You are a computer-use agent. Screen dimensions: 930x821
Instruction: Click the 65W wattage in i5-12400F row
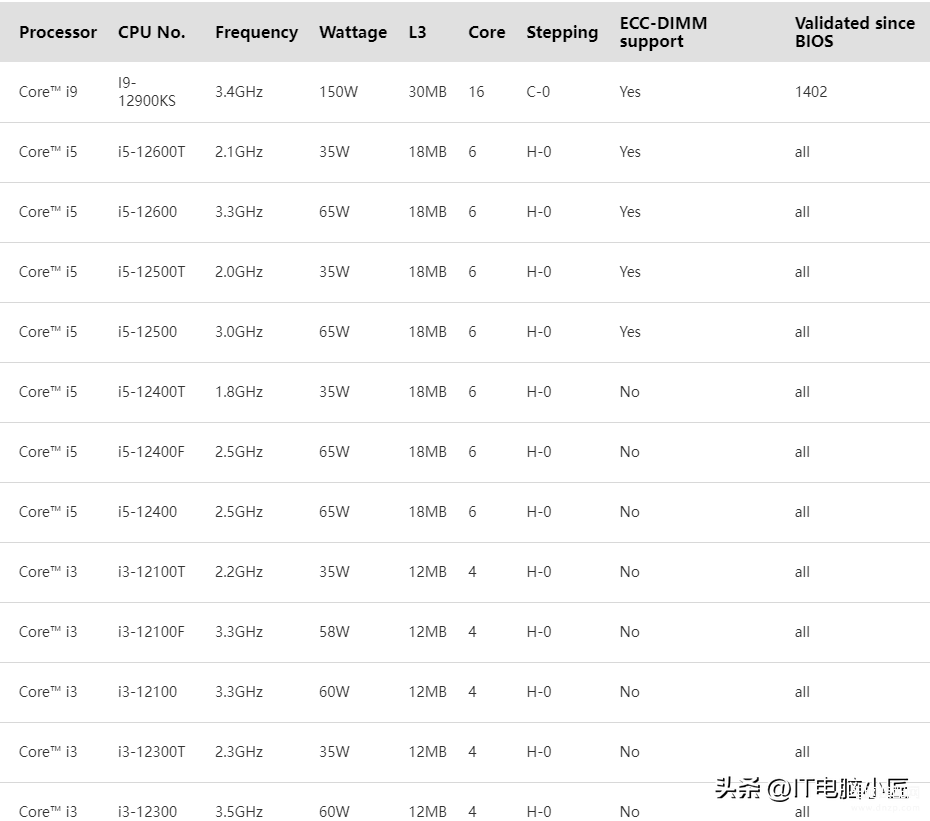coord(334,451)
